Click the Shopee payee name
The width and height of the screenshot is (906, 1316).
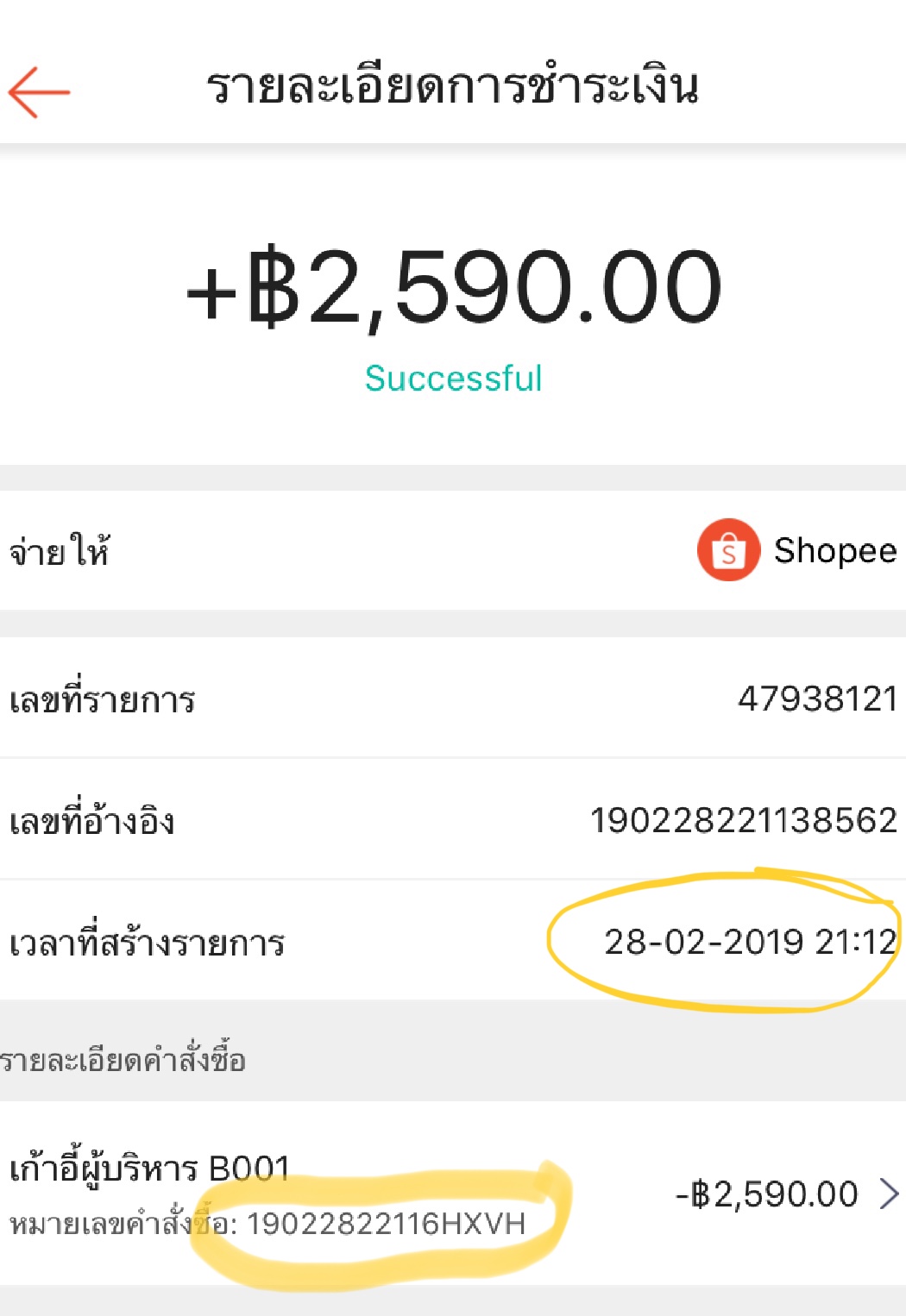pos(834,550)
